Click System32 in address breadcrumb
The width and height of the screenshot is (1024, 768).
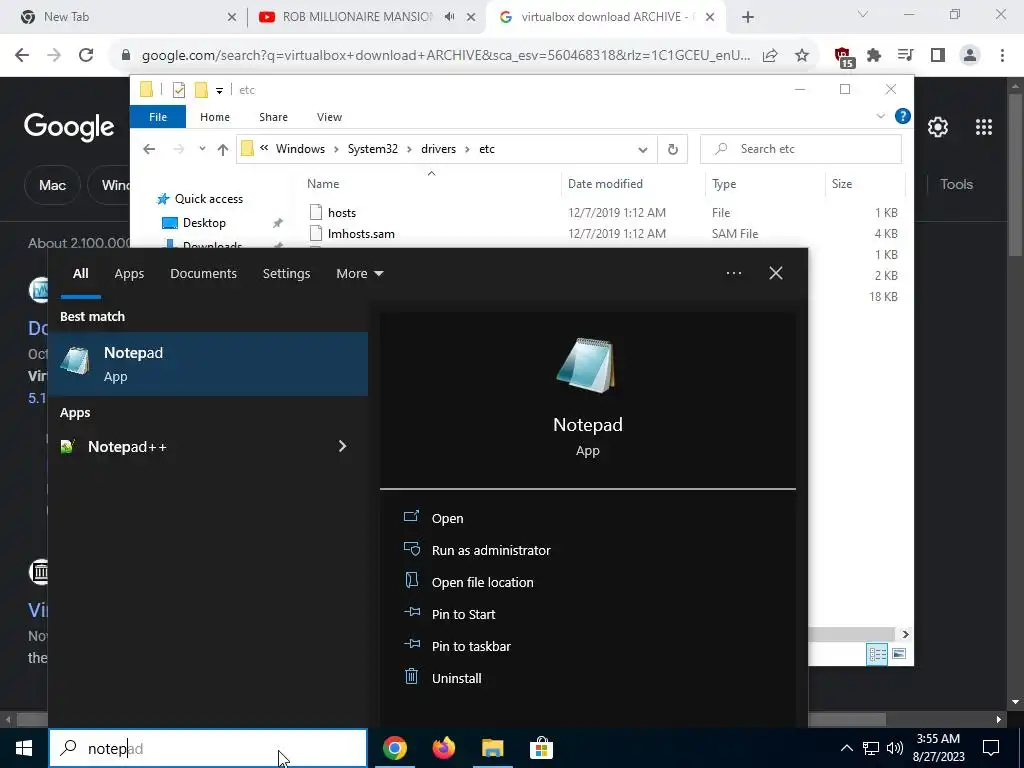tap(372, 149)
